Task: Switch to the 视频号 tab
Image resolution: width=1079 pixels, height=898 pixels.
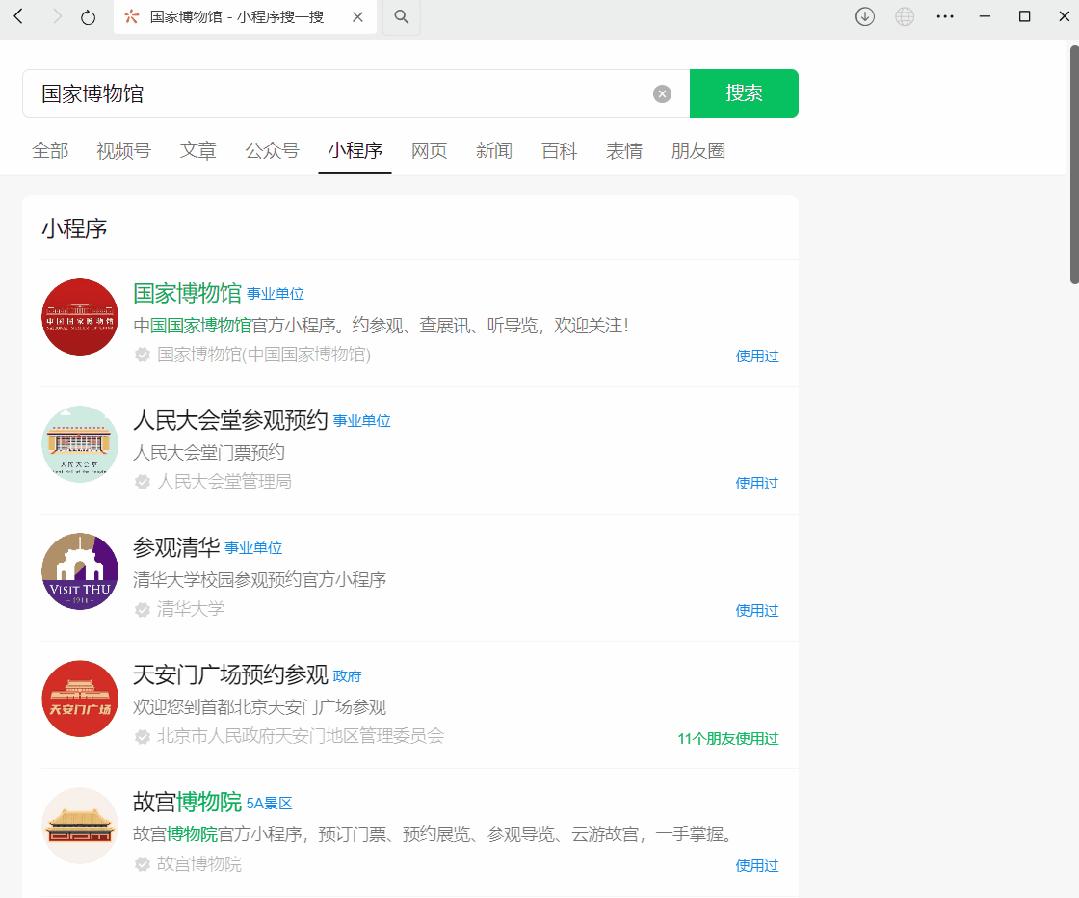Action: (x=124, y=151)
